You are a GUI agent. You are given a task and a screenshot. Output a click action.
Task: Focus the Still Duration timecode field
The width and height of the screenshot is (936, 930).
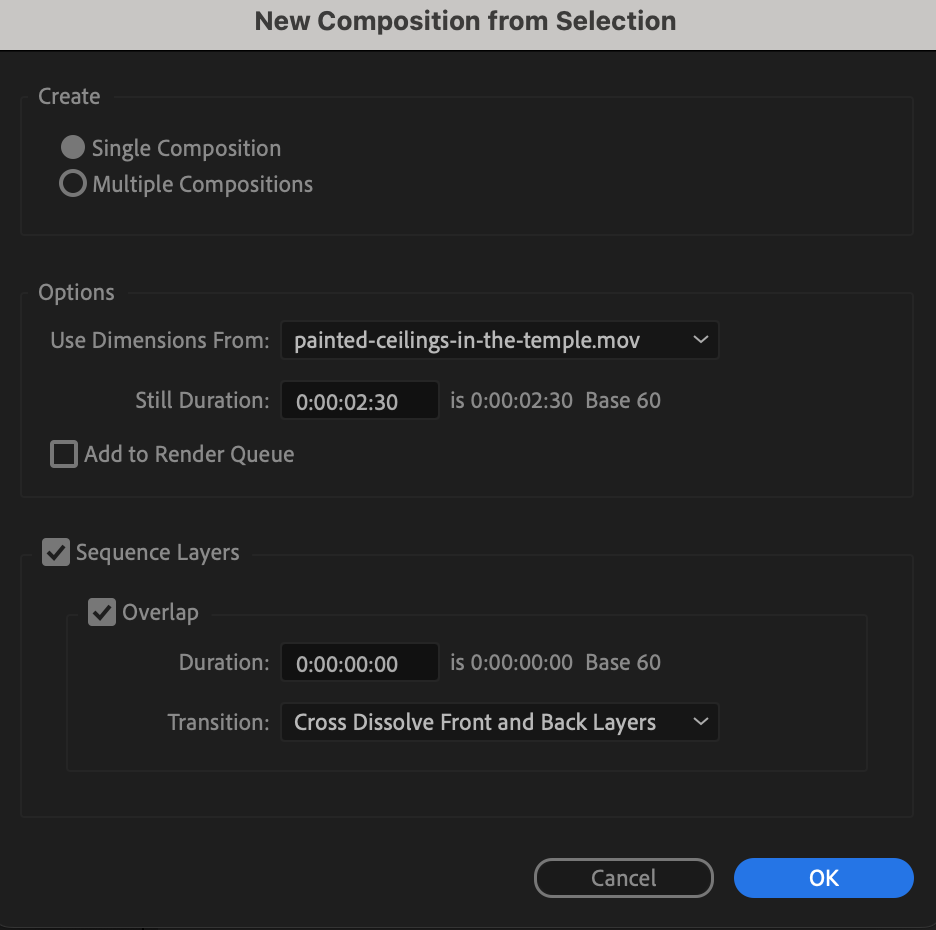click(359, 402)
